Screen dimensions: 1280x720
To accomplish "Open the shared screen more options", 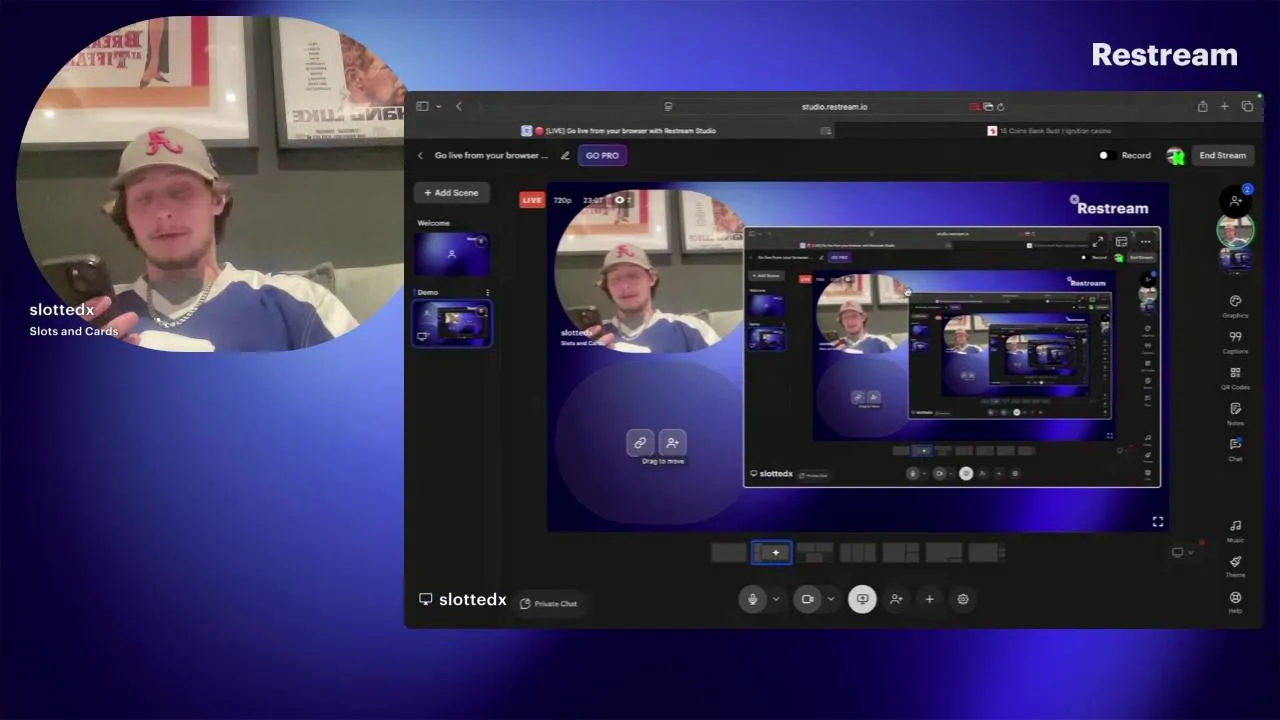I will [1145, 241].
